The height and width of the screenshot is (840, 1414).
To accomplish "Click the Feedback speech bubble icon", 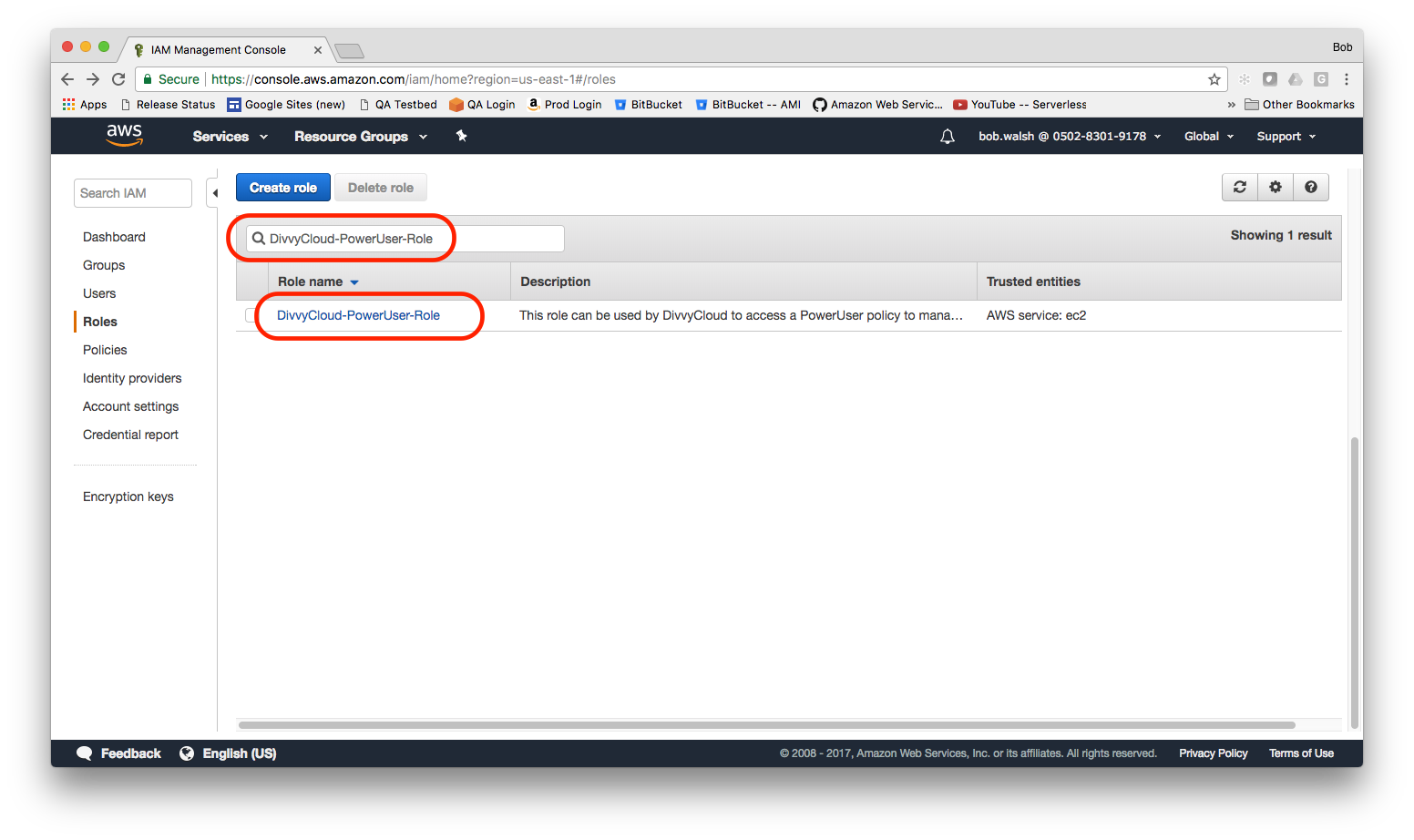I will click(x=85, y=753).
